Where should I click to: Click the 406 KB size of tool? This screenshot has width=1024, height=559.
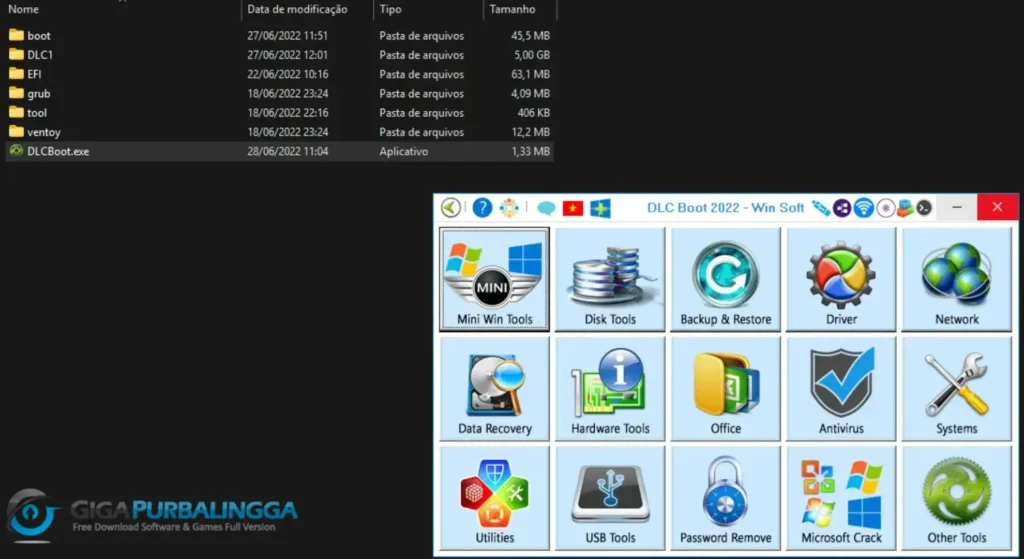[534, 112]
